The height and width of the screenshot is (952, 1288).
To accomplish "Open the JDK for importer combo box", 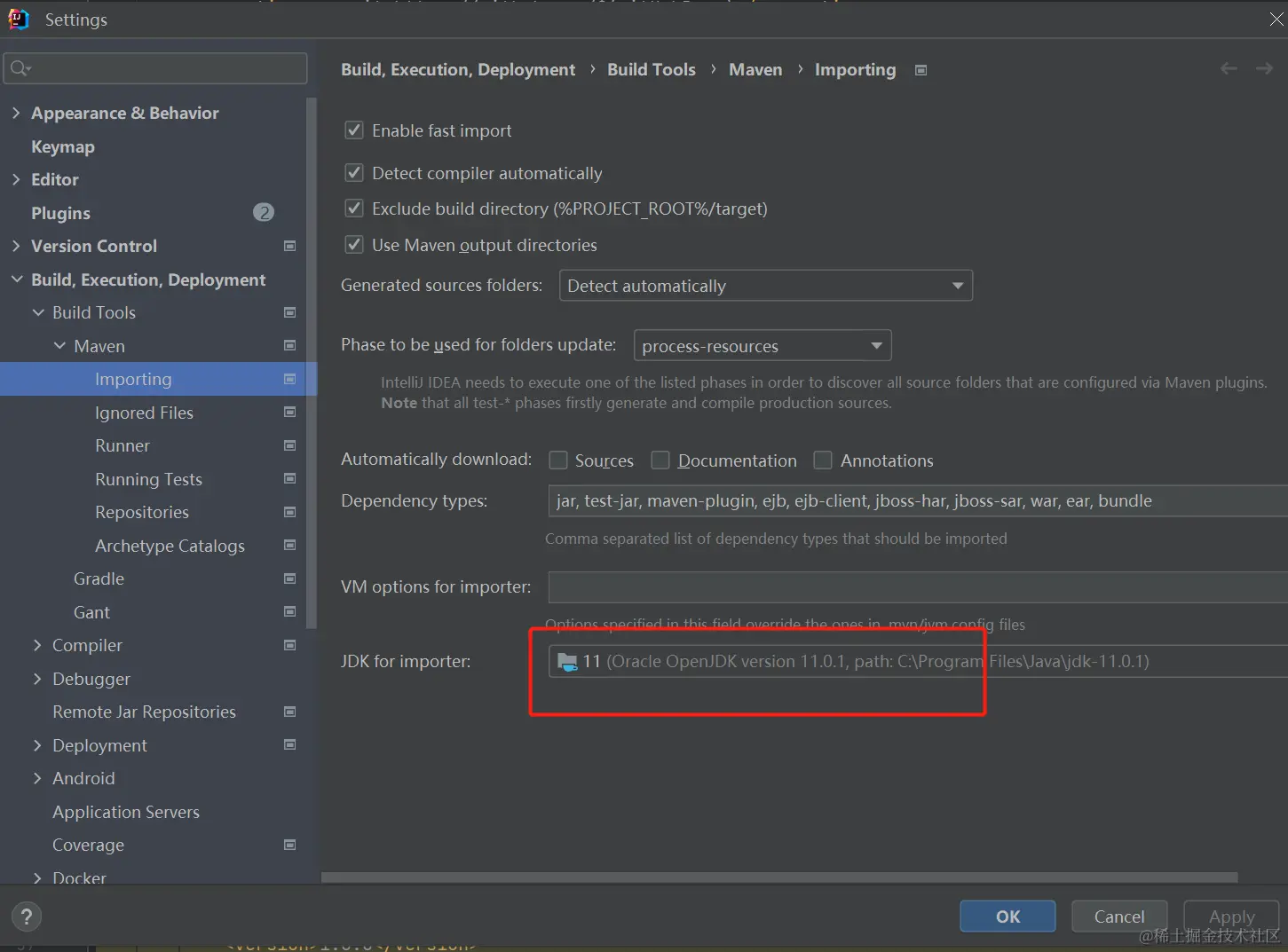I will click(x=918, y=661).
